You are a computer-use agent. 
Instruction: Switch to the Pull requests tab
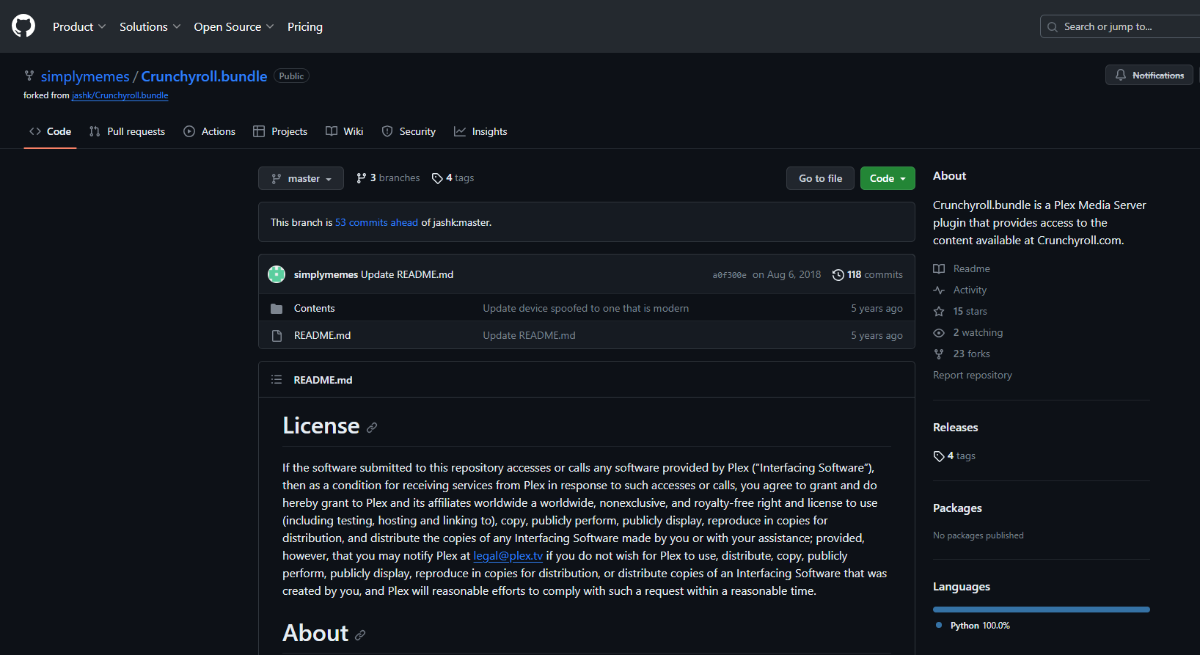click(x=127, y=131)
